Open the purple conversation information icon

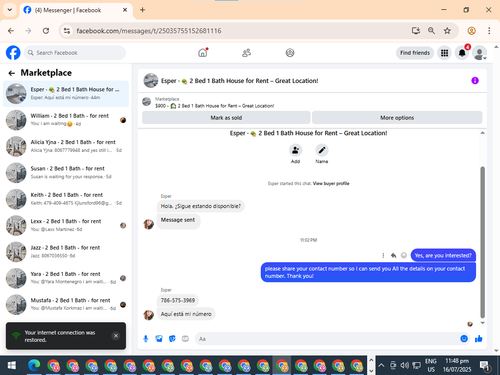(475, 81)
